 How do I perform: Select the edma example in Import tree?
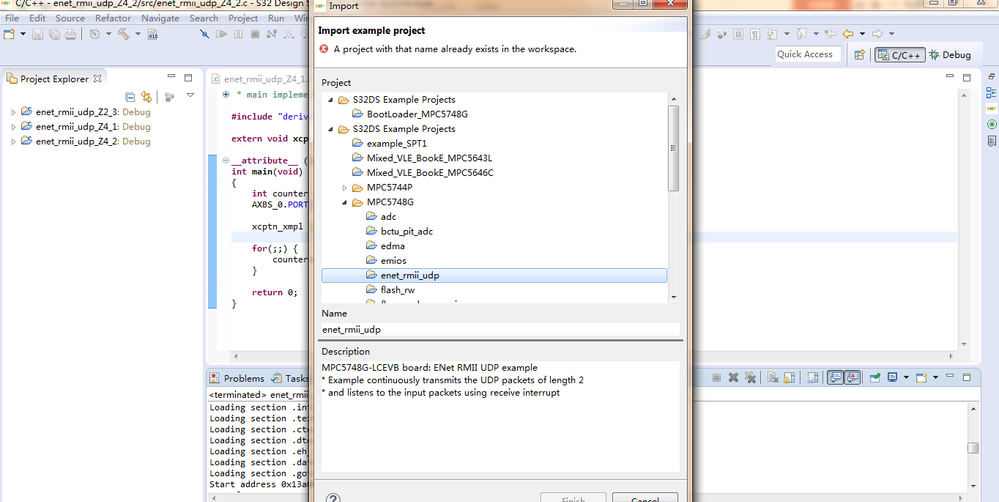[392, 247]
